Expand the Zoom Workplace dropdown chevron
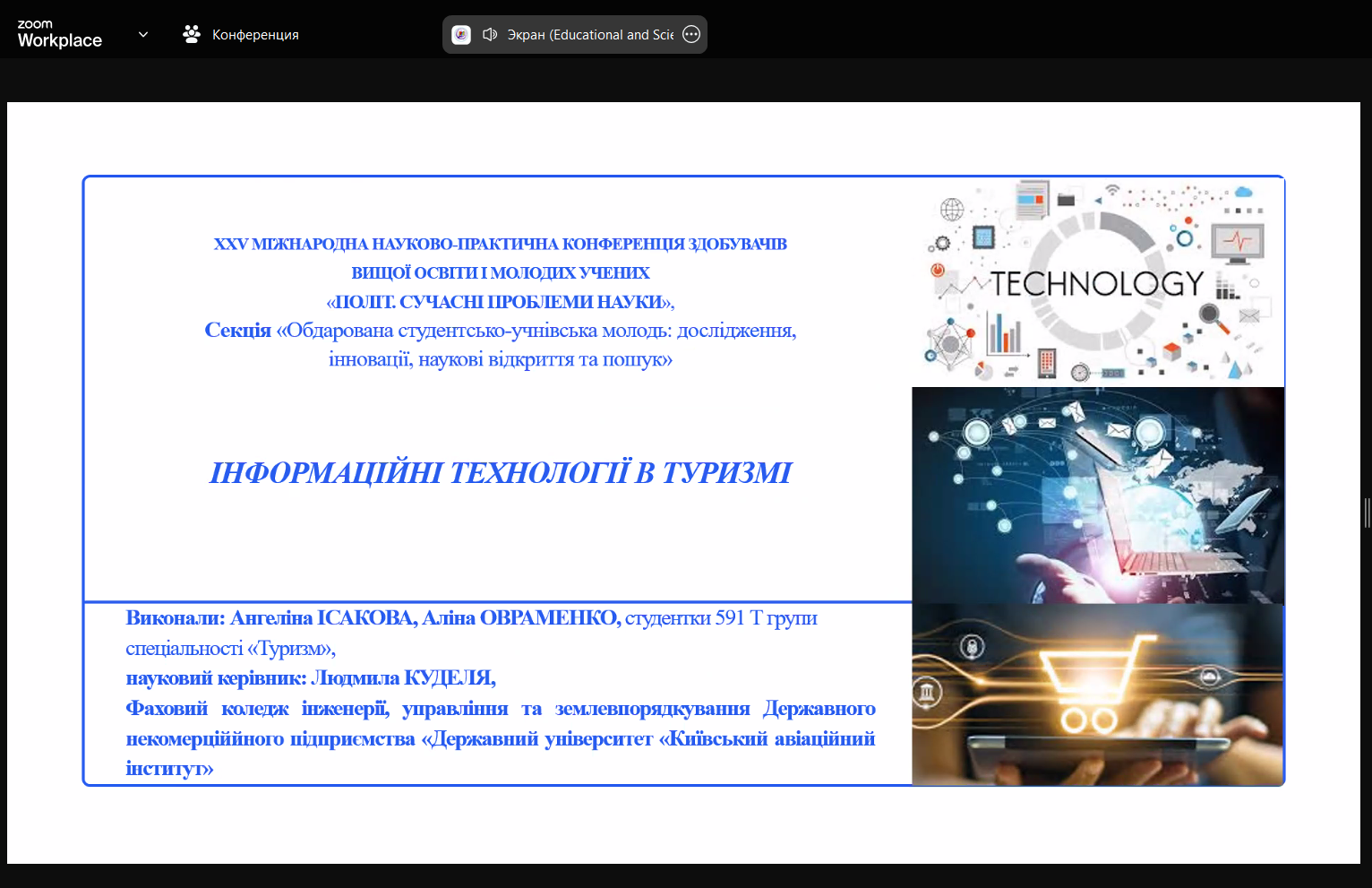Viewport: 1372px width, 888px height. (143, 35)
